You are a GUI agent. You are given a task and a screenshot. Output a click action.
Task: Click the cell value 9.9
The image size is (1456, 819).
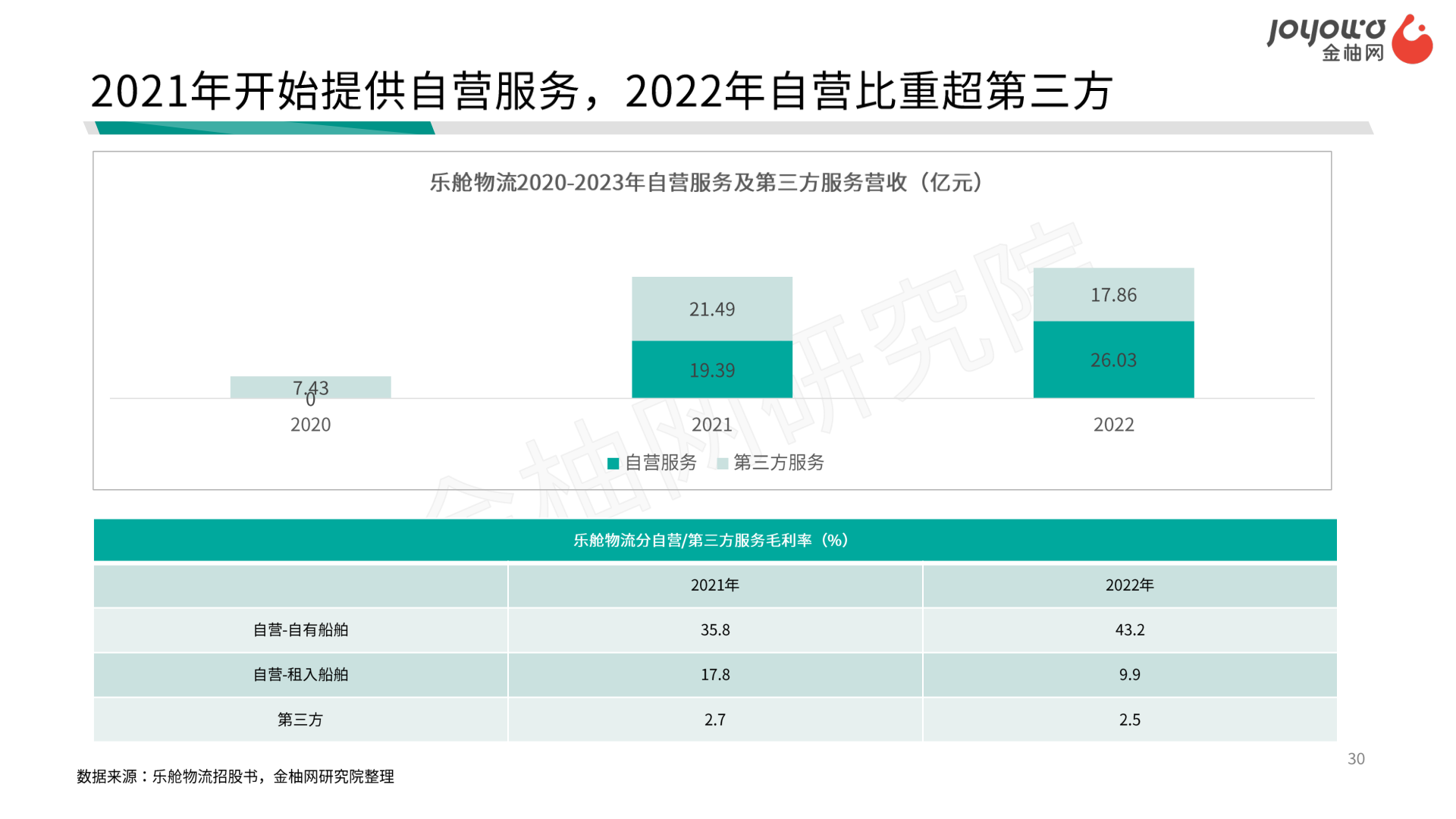click(x=1130, y=675)
